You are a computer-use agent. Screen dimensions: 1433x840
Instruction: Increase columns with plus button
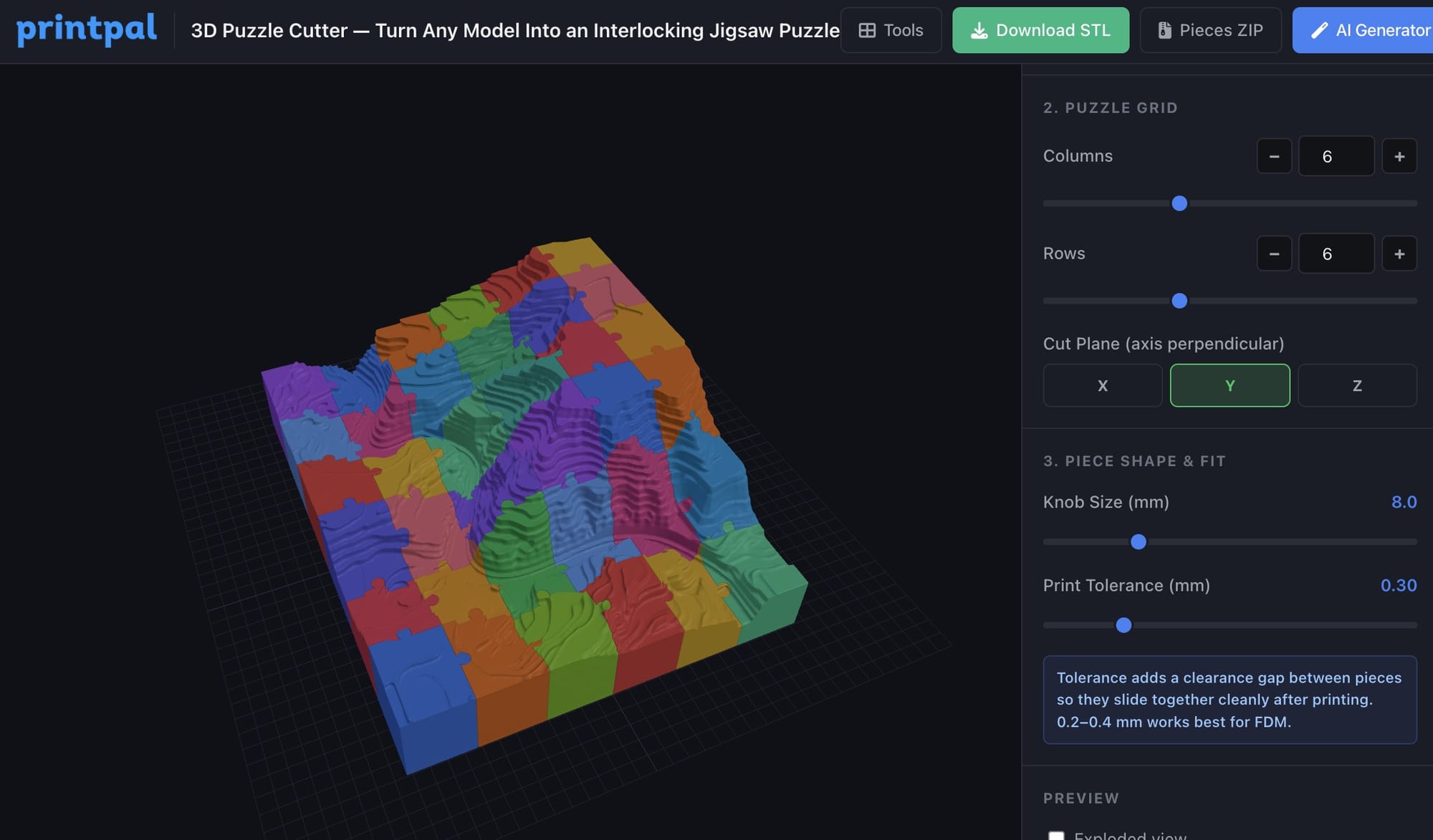1399,156
